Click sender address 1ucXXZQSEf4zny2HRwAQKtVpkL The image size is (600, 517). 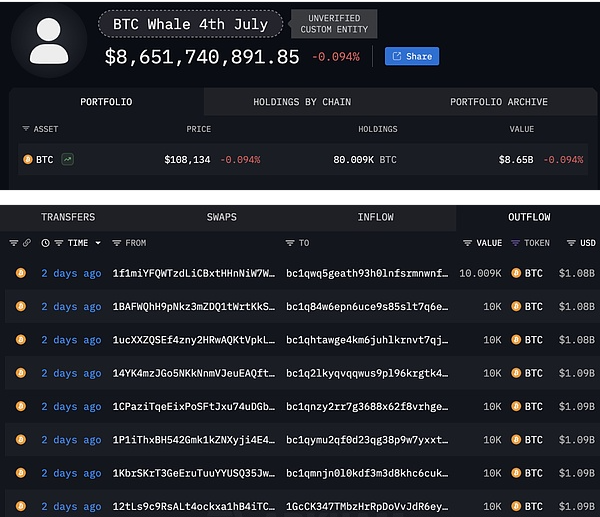[194, 340]
